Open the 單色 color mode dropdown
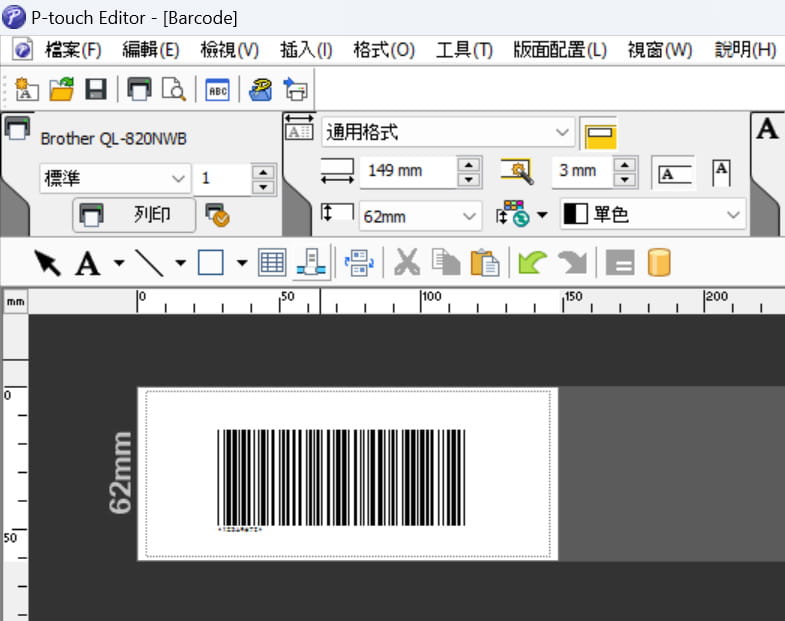Screen dimensions: 785x621 [653, 214]
